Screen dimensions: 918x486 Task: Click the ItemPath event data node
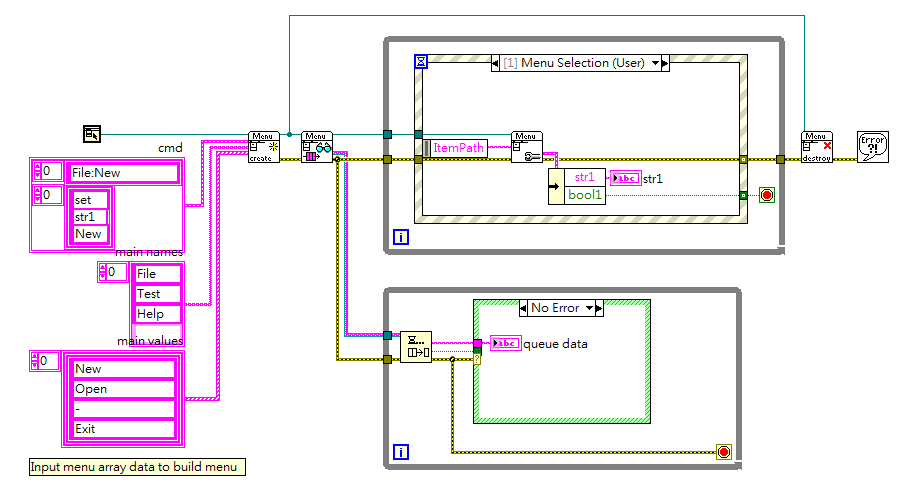pyautogui.click(x=455, y=148)
